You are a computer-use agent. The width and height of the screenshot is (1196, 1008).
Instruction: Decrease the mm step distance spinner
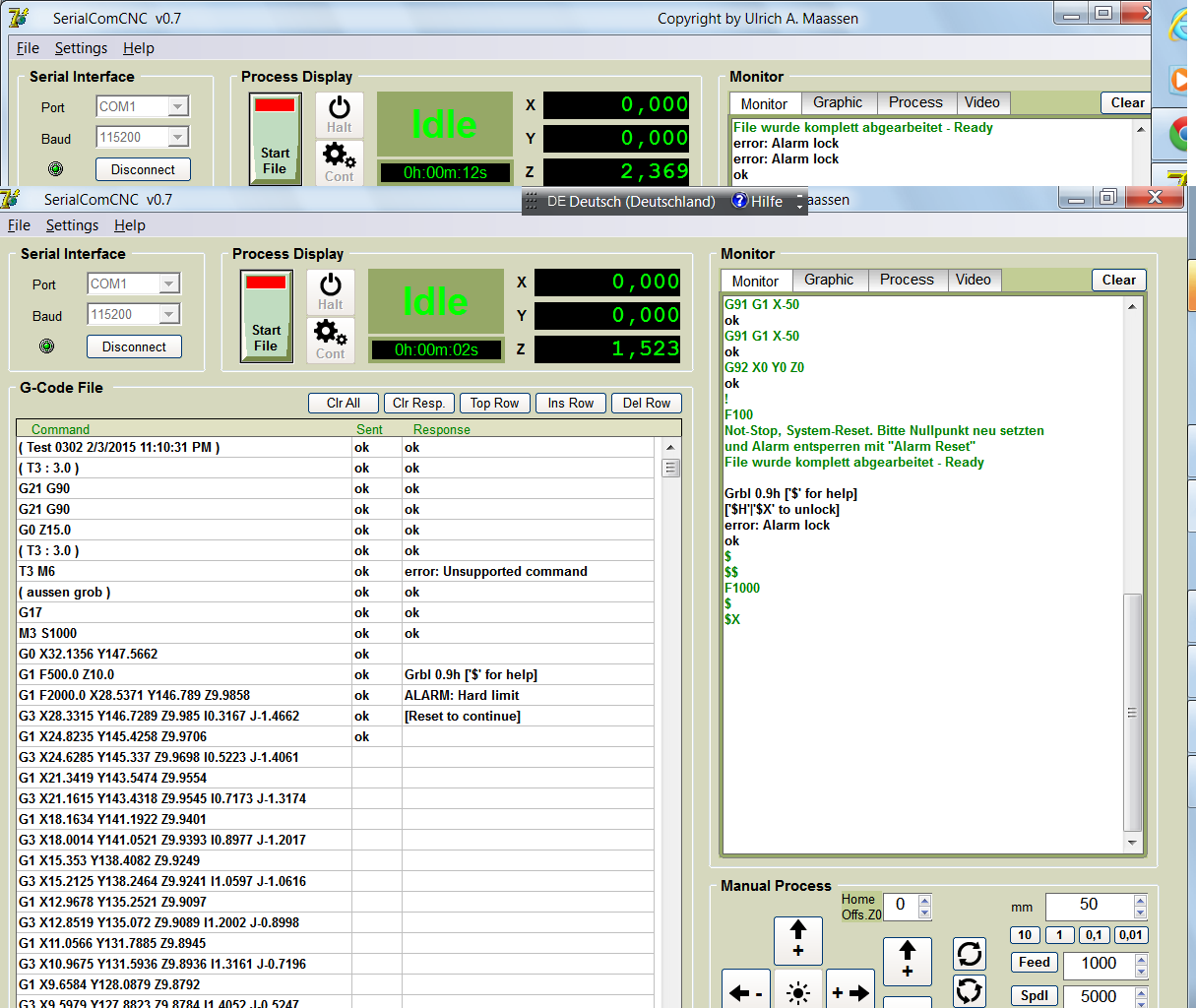(1140, 913)
